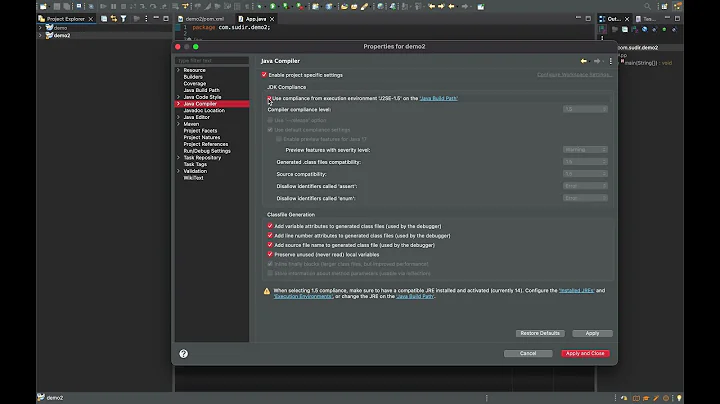Toggle Enable preview features for Java 17
The width and height of the screenshot is (720, 404).
[279, 139]
